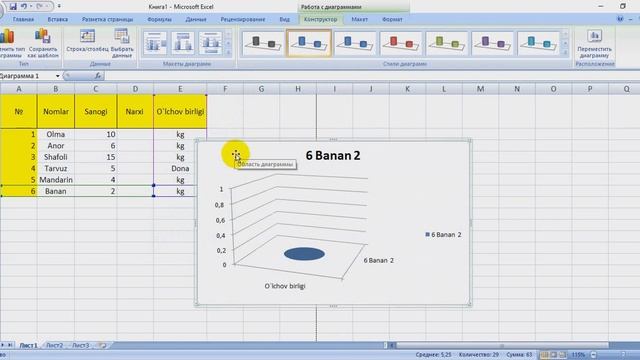The image size is (640, 360).
Task: Switch to the Формат chart tab
Action: (392, 19)
